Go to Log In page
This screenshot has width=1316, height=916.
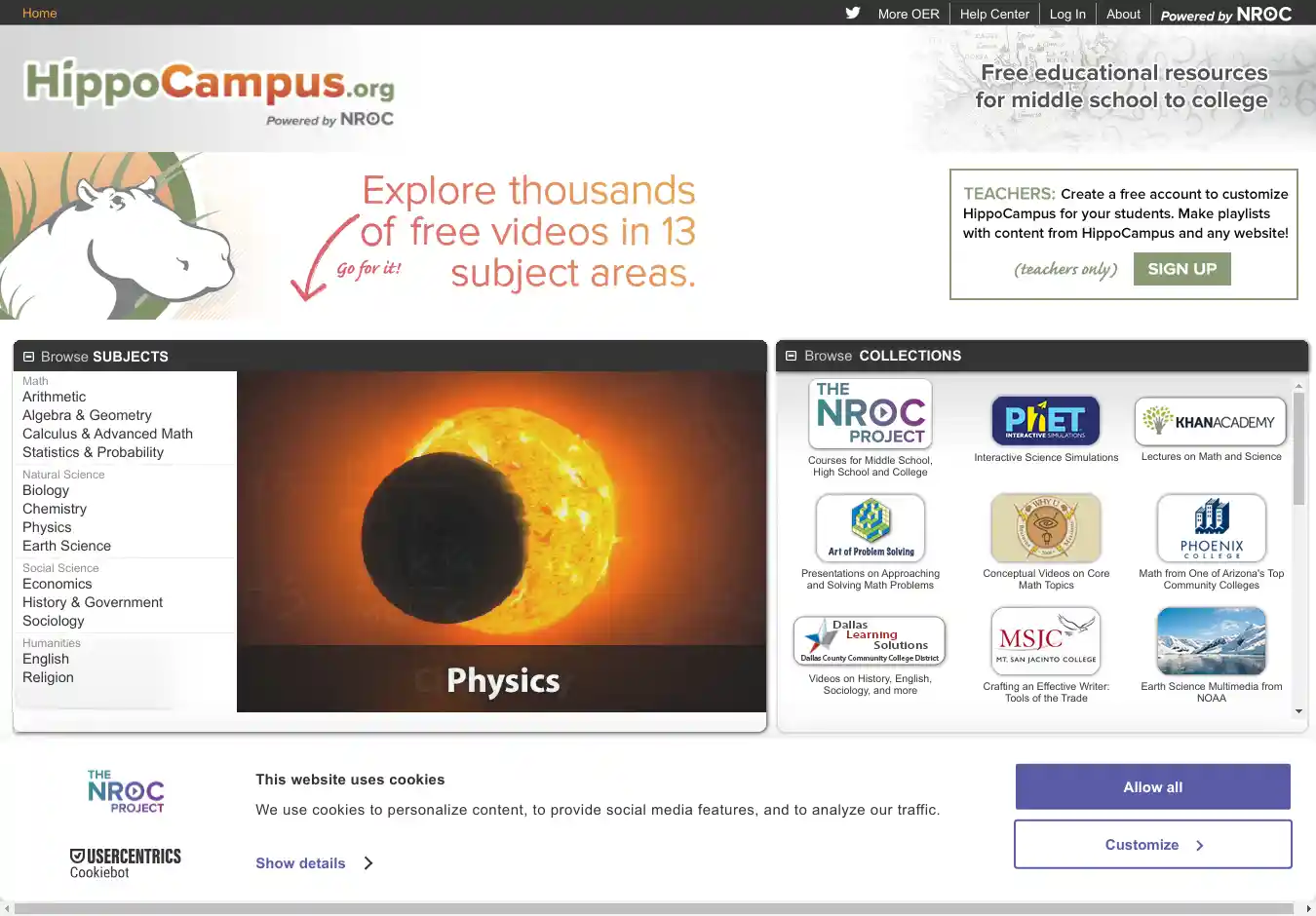[1066, 14]
